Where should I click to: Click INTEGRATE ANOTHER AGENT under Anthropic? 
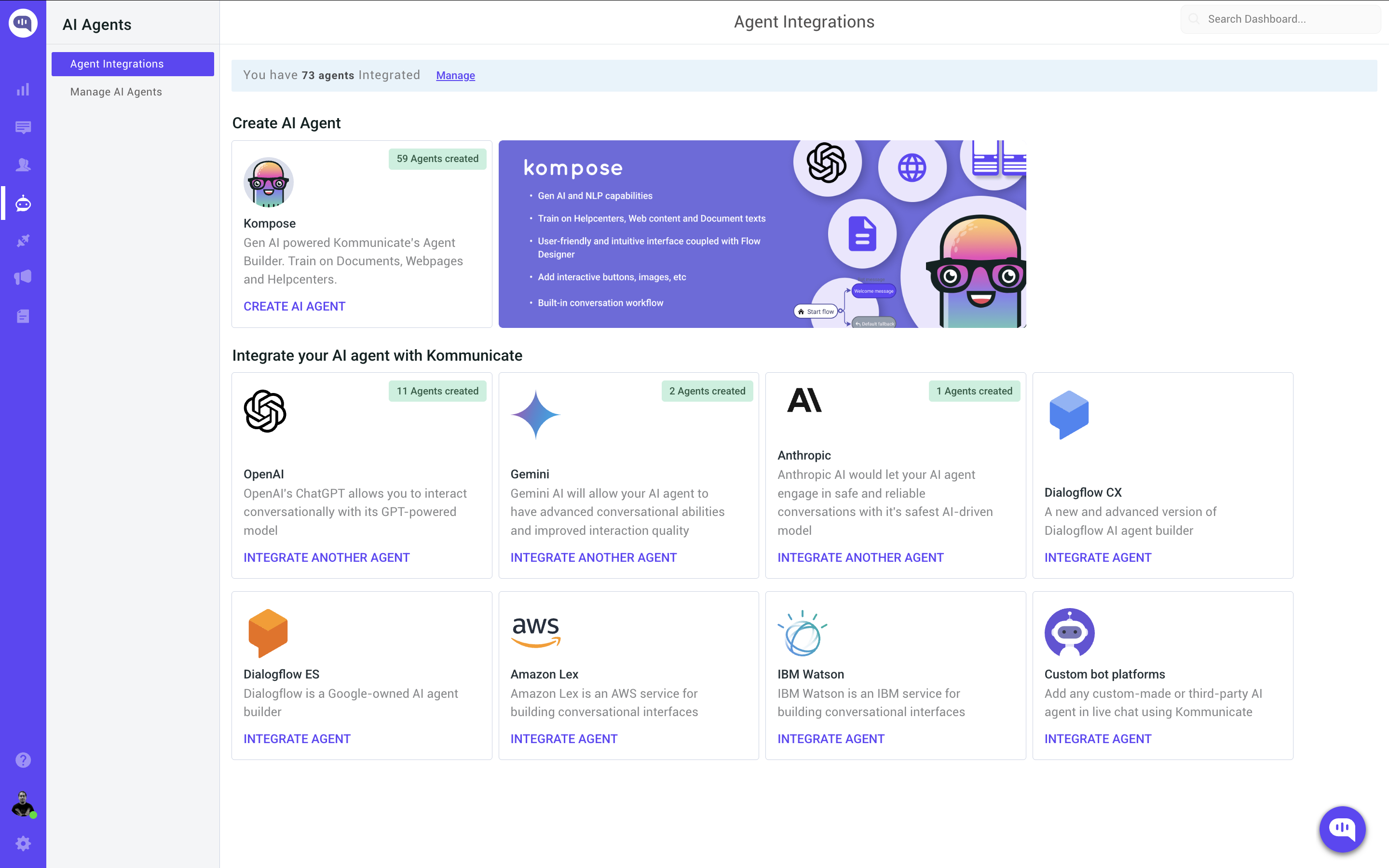tap(860, 557)
